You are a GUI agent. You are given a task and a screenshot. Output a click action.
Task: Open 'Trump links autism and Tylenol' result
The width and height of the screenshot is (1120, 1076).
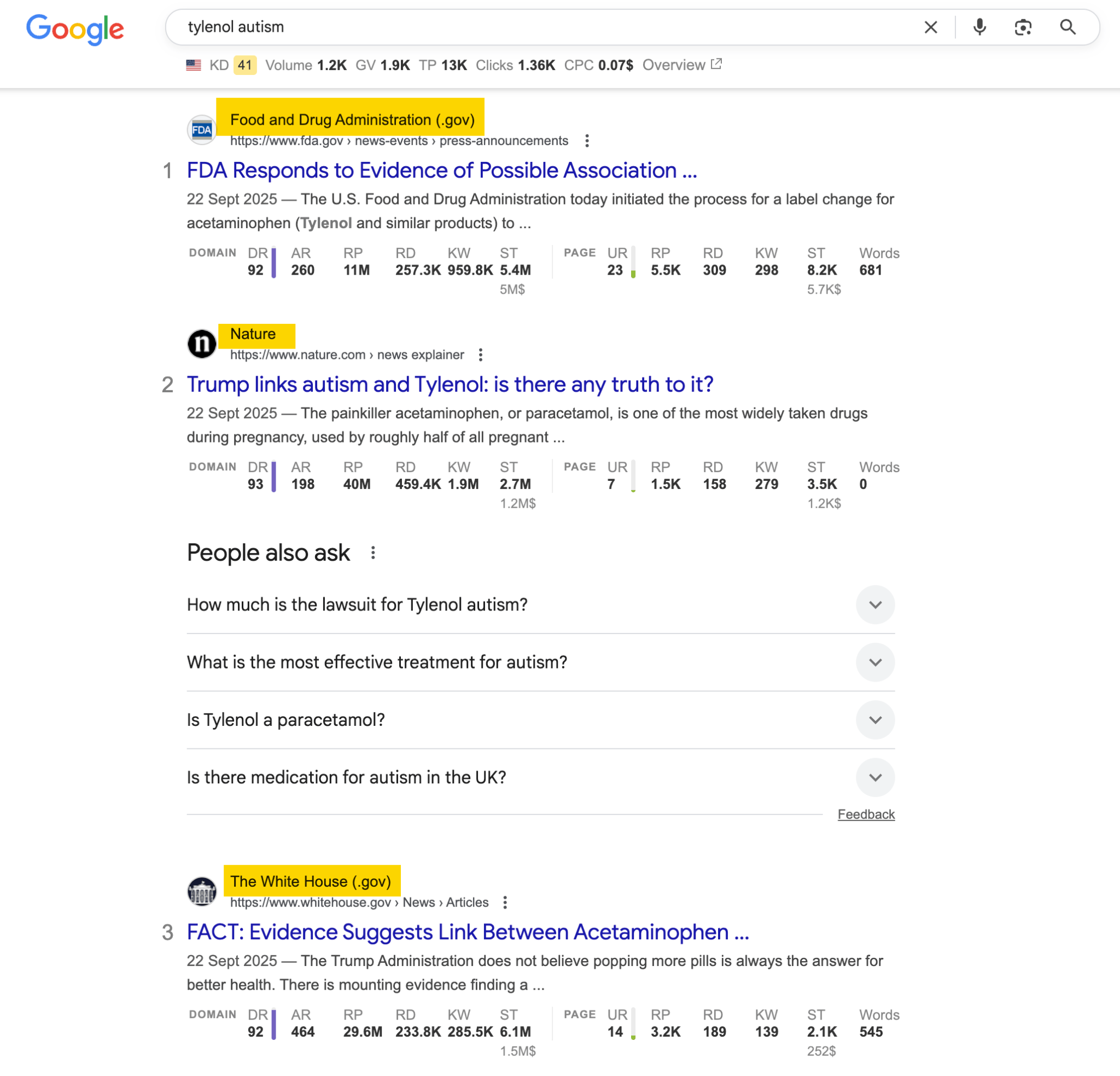(450, 384)
